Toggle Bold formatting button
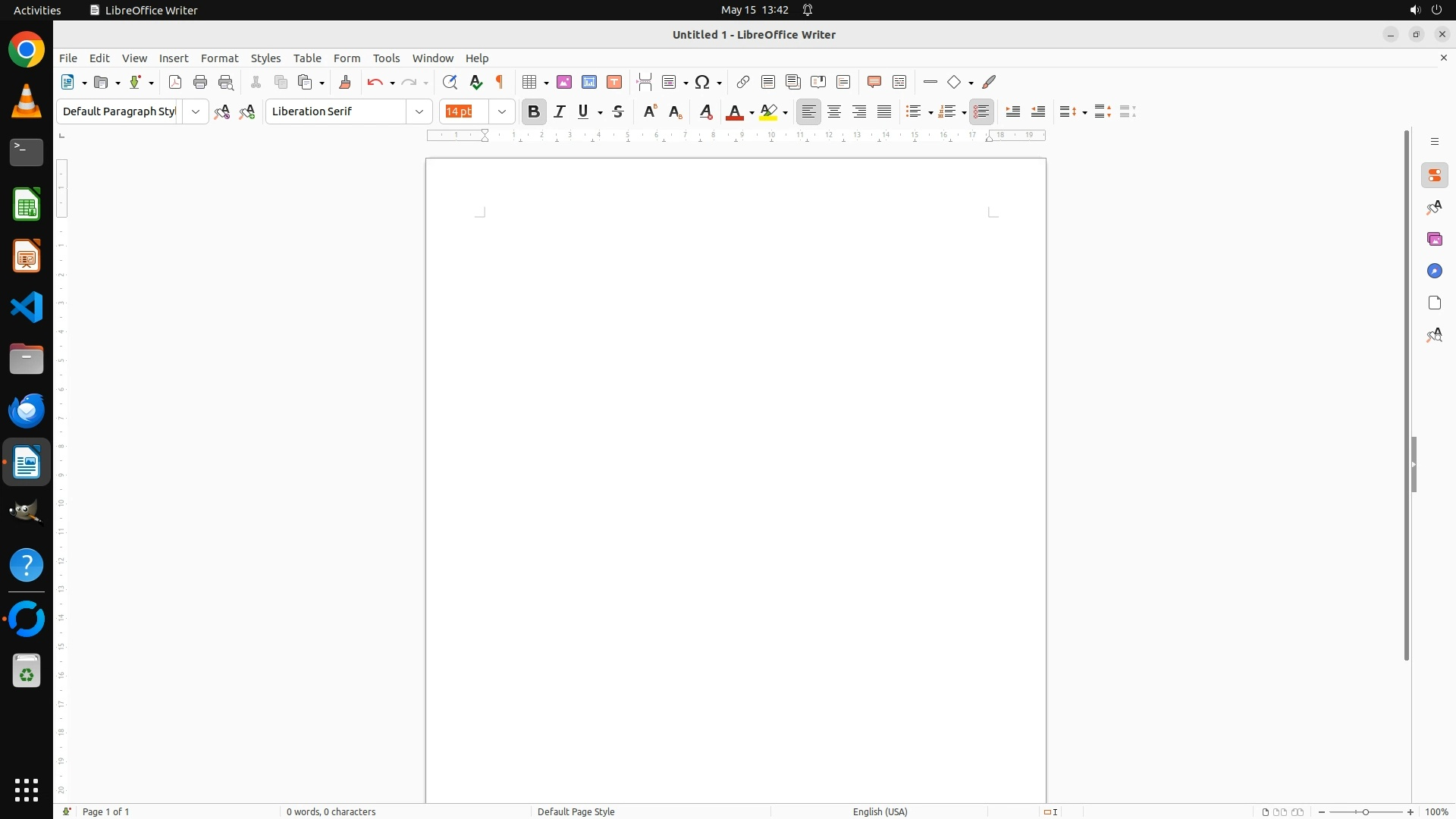 click(534, 111)
